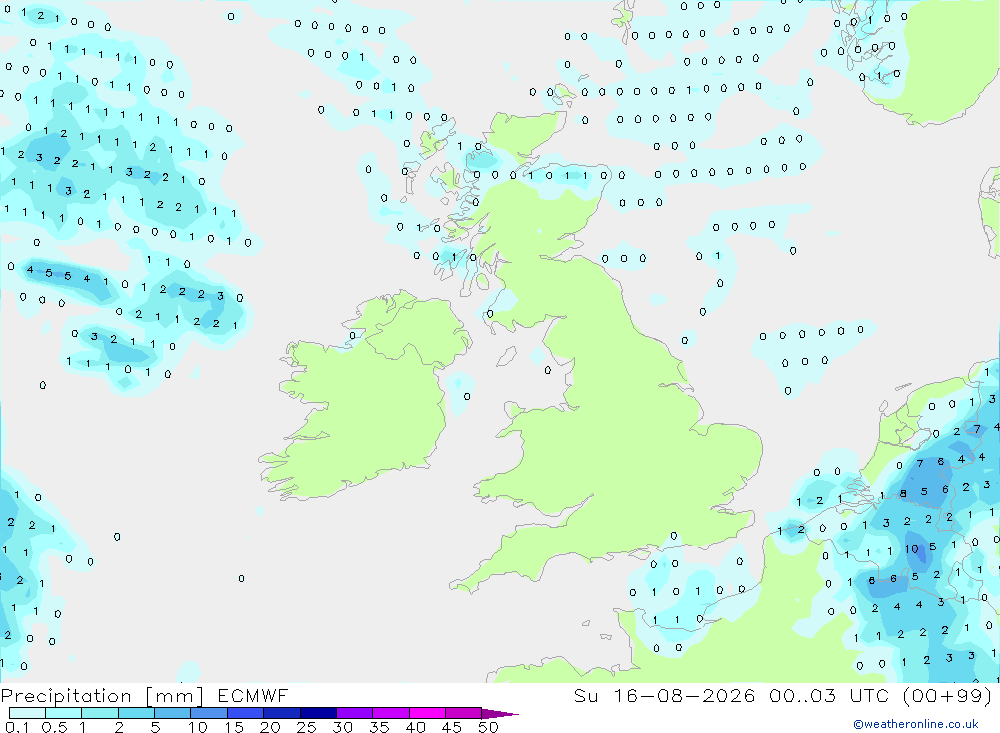Click the '45' legend scale label
This screenshot has height=733, width=1000.
(452, 727)
